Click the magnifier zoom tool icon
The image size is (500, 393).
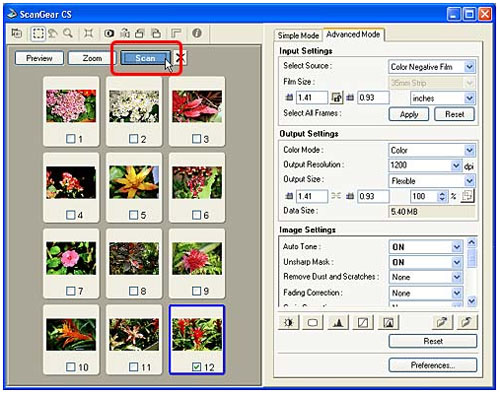tap(68, 33)
